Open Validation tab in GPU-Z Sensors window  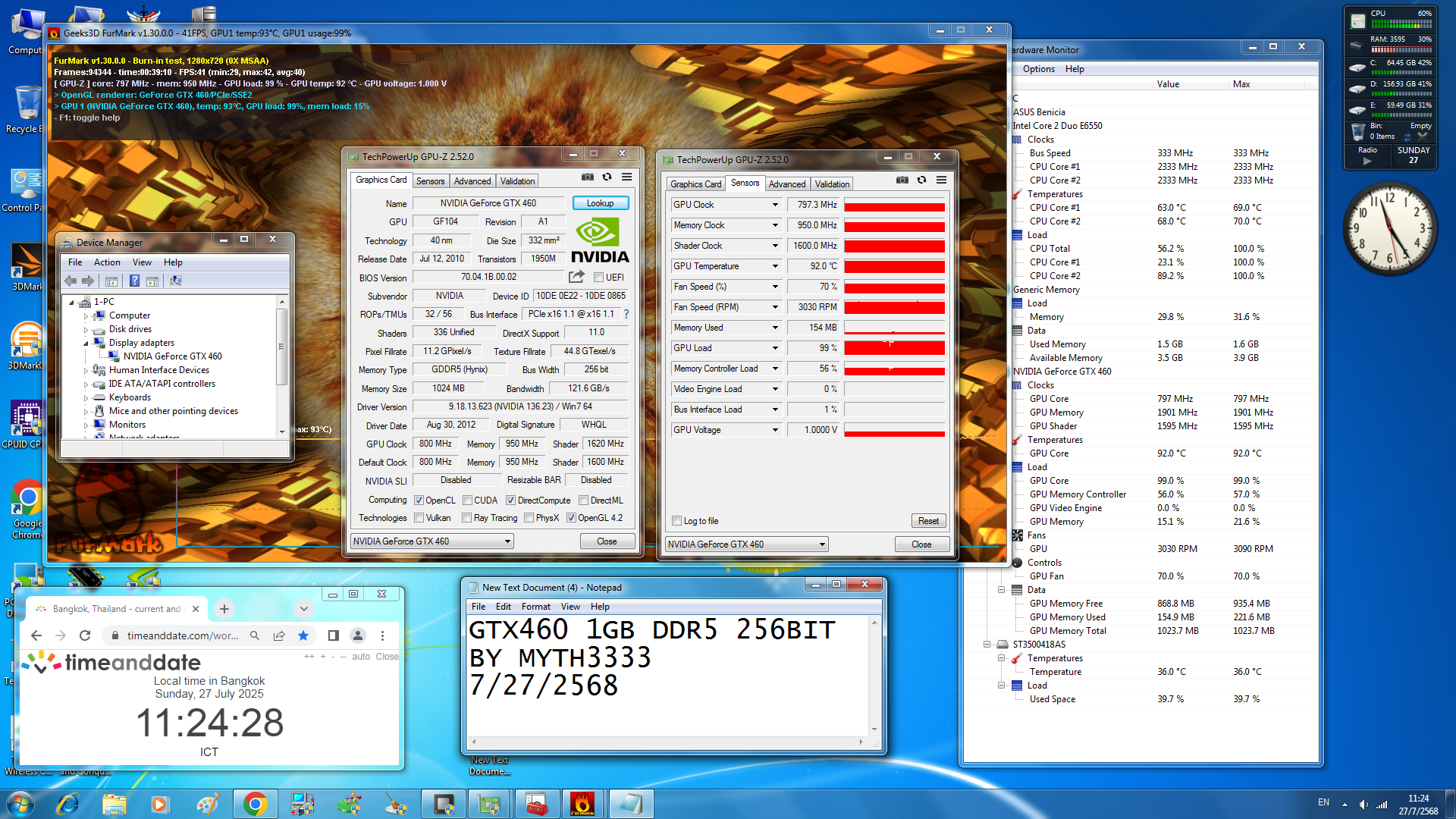[832, 184]
